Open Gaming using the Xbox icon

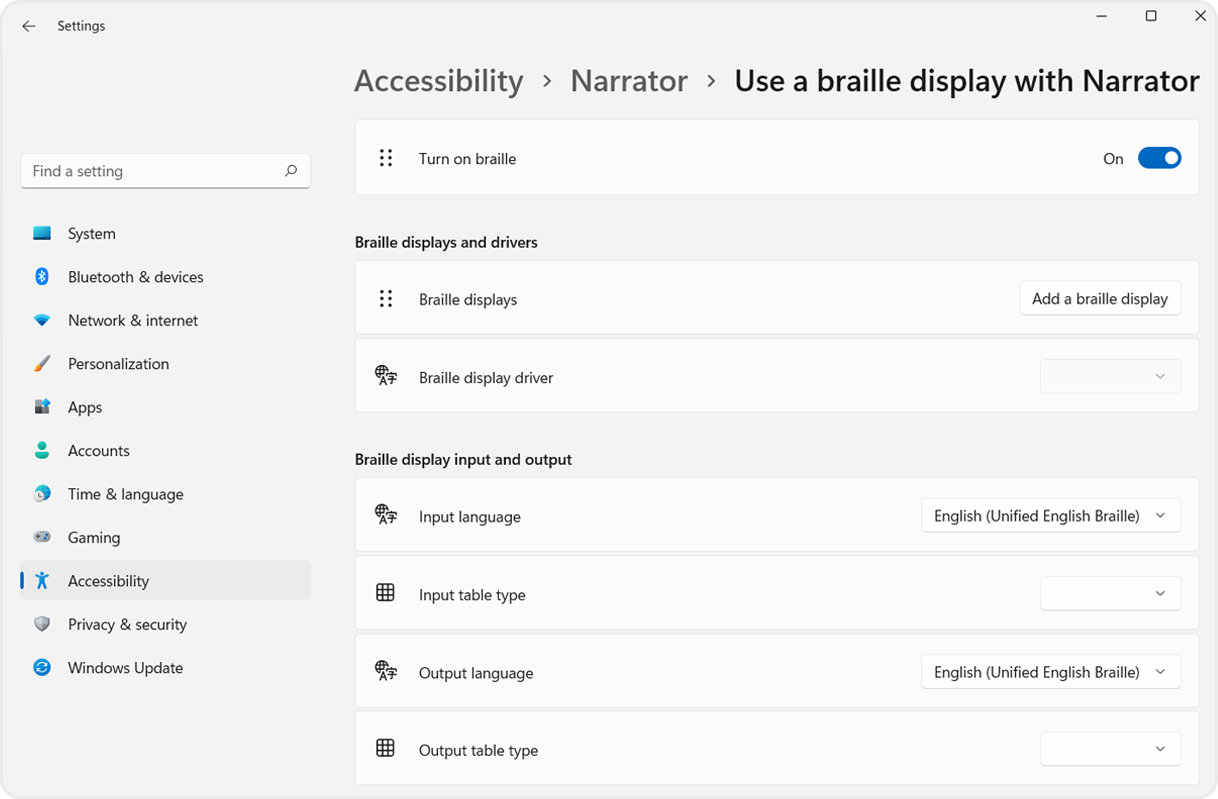41,537
